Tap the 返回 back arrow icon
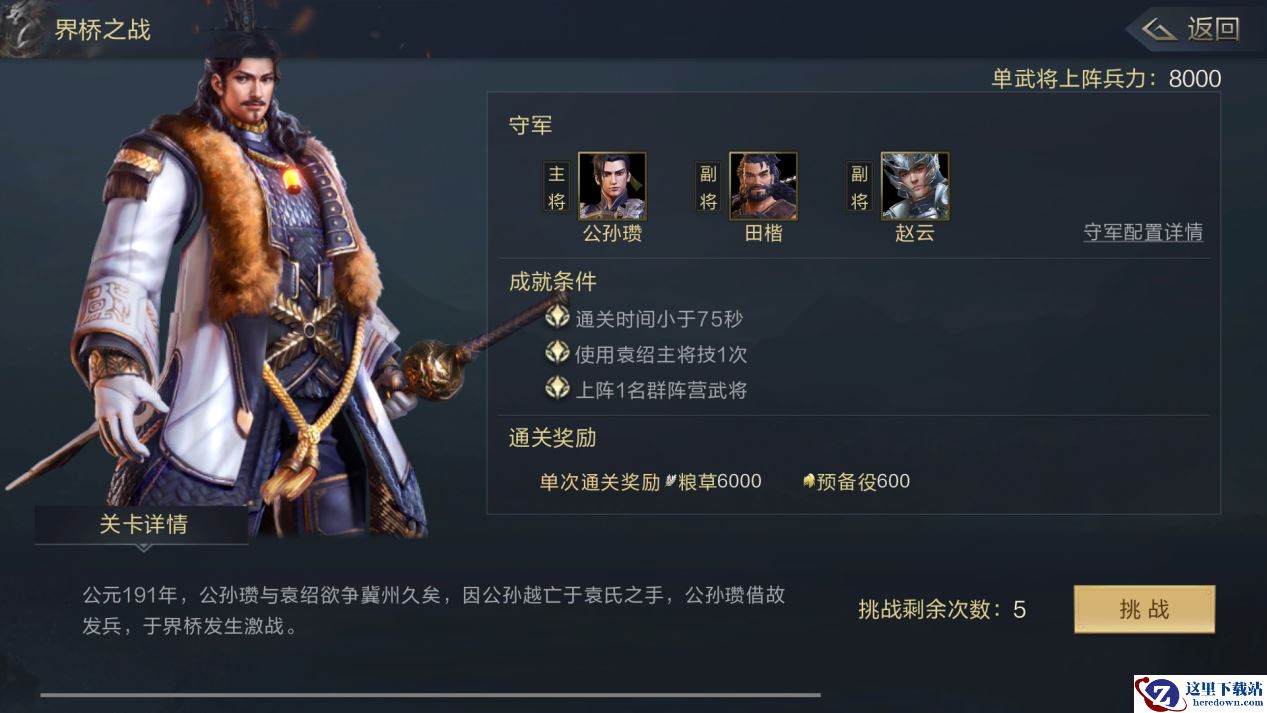The width and height of the screenshot is (1267, 713). pos(1160,29)
